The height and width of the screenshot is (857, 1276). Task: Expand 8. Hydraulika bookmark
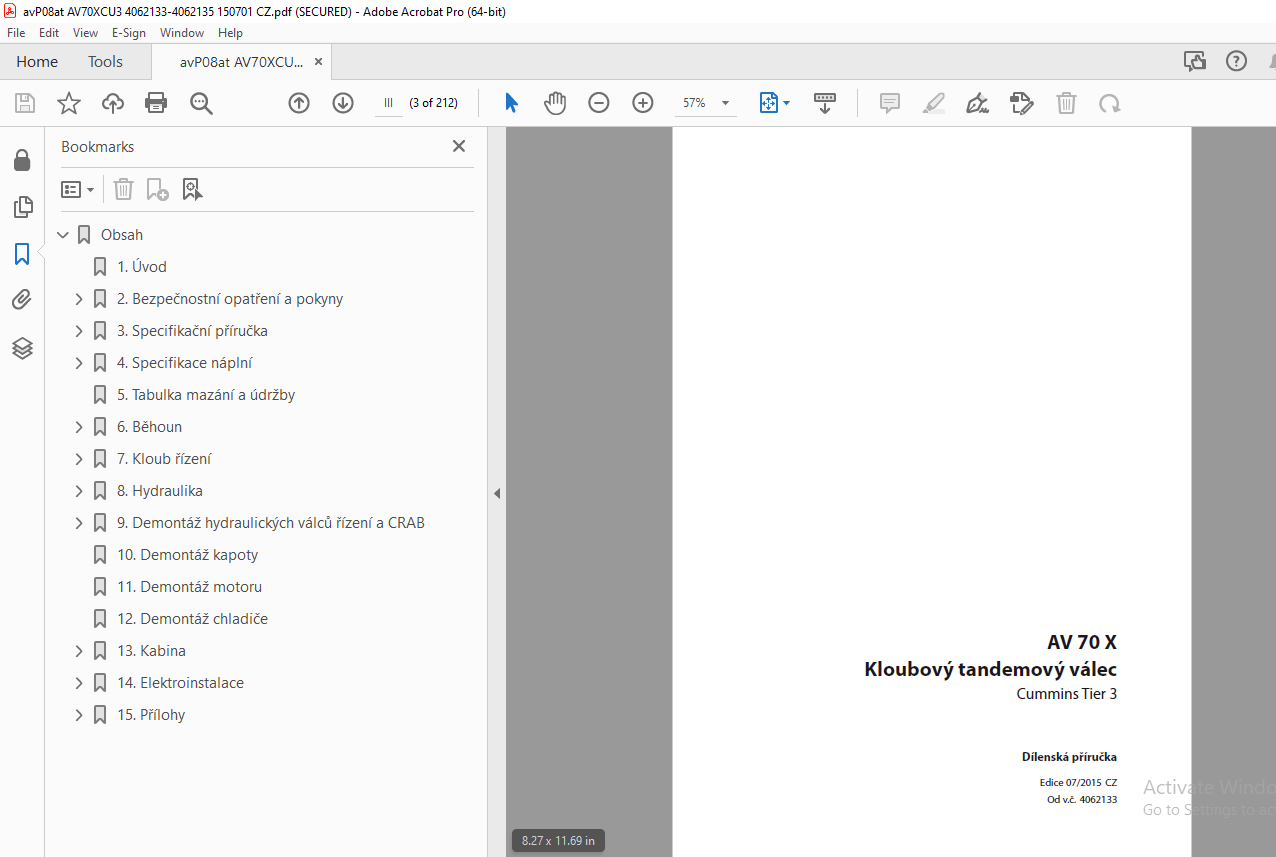tap(79, 491)
